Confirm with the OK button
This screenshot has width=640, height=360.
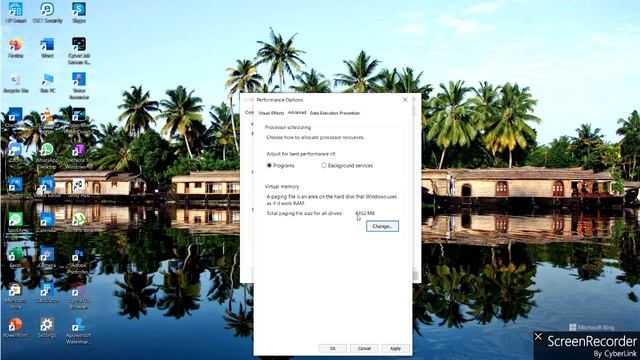coord(332,349)
